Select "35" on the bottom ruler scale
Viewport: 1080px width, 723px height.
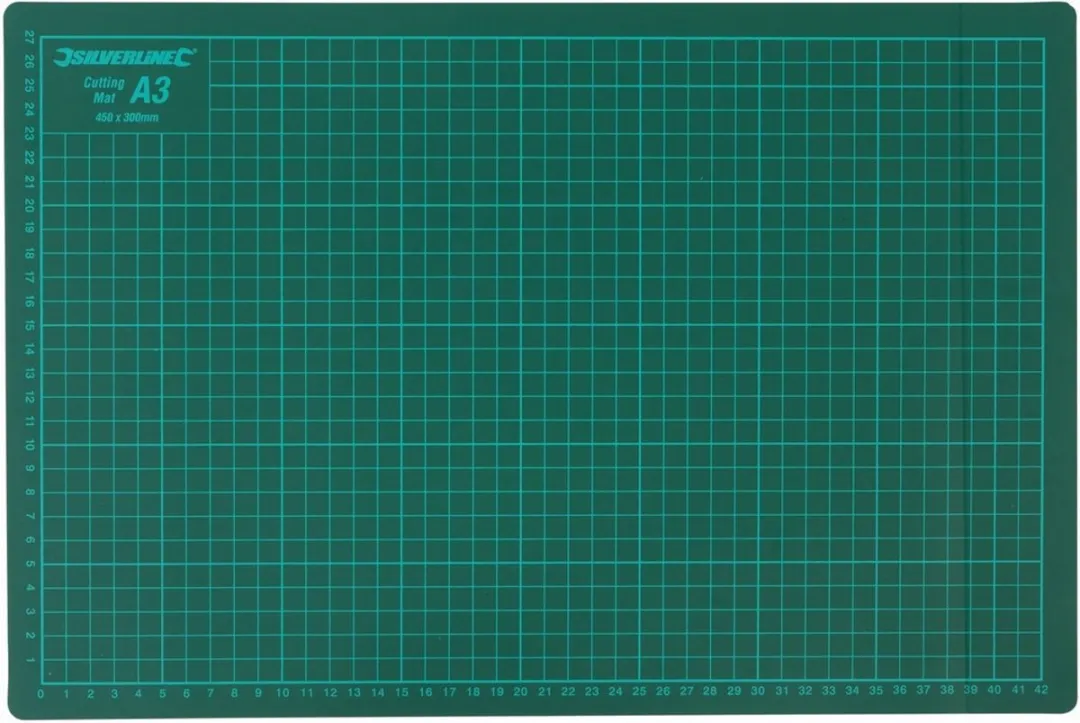coord(876,690)
